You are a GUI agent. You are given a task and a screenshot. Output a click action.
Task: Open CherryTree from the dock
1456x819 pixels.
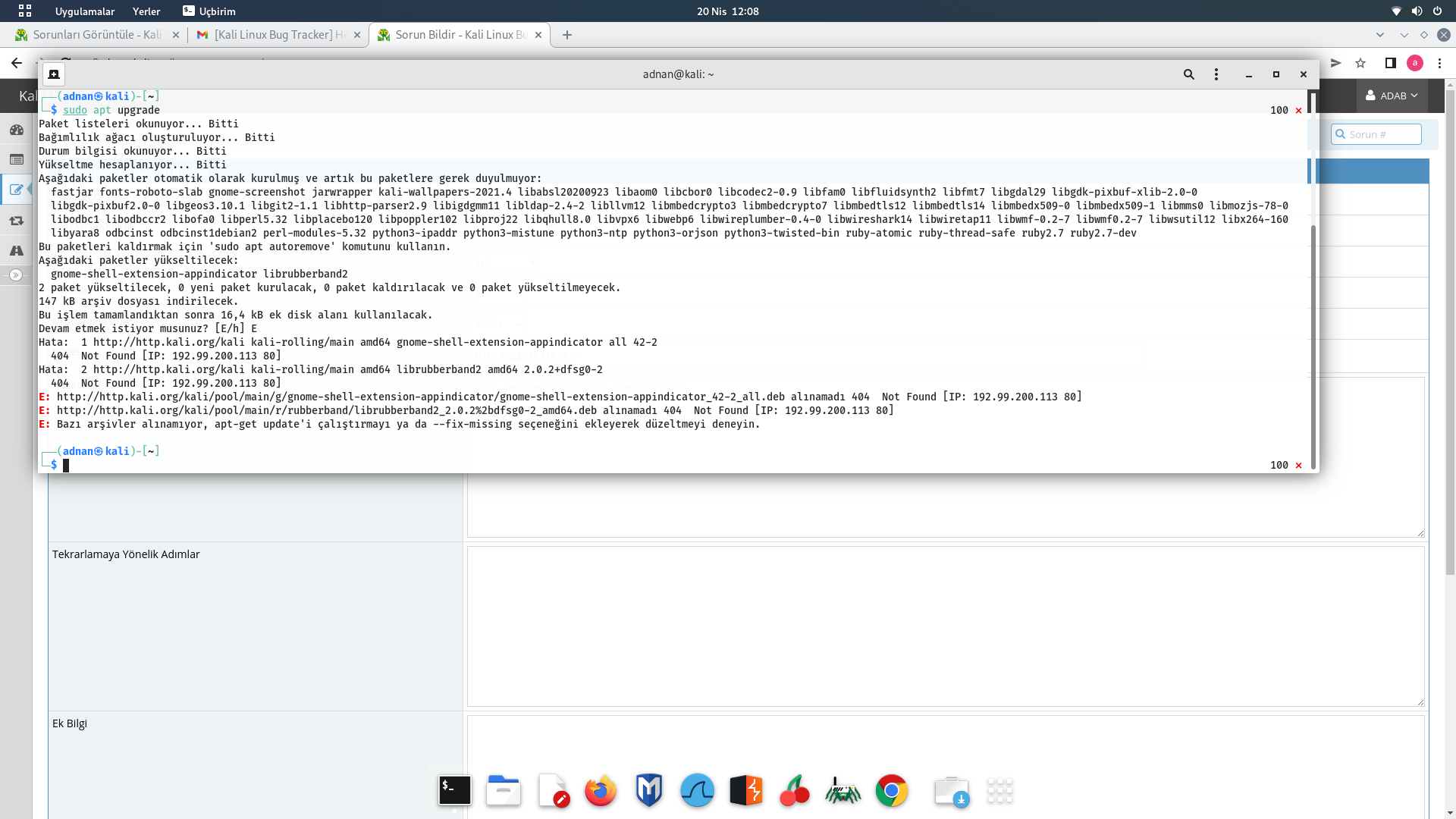tap(795, 791)
